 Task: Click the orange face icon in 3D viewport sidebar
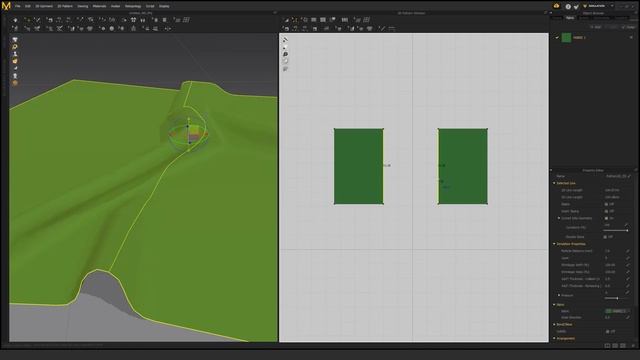[x=15, y=61]
